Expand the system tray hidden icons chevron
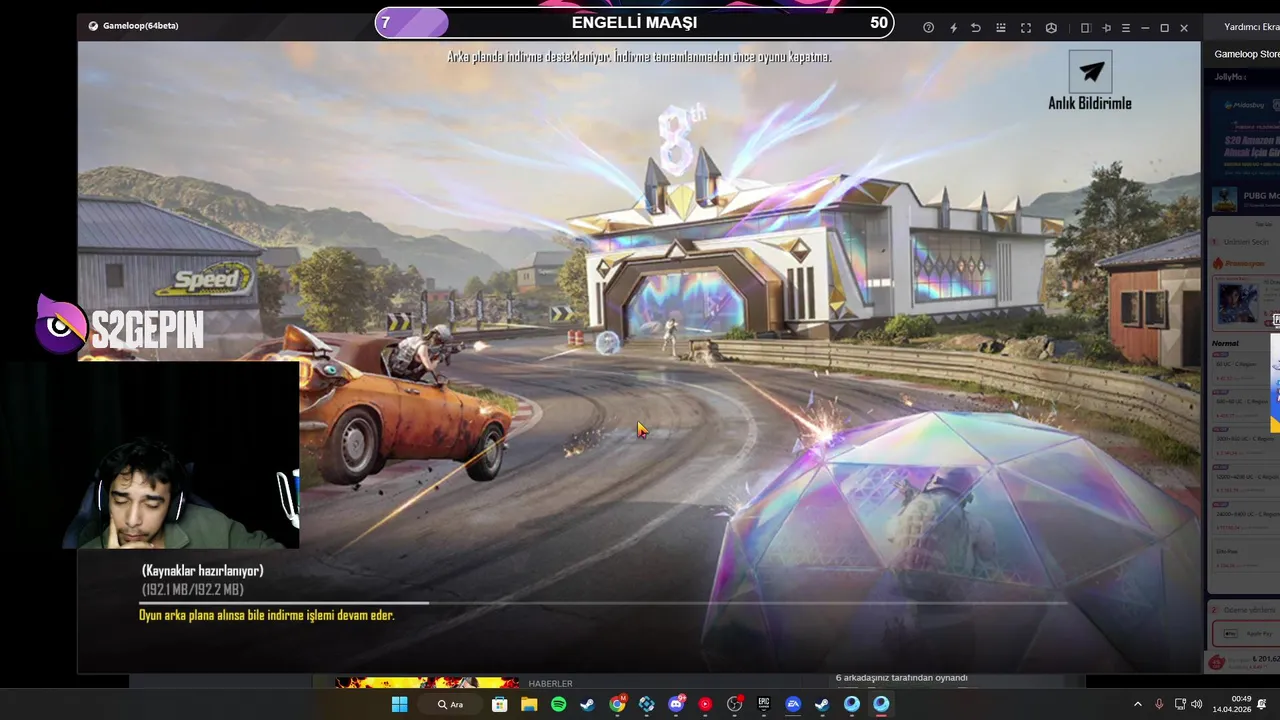Image resolution: width=1280 pixels, height=720 pixels. click(1137, 704)
